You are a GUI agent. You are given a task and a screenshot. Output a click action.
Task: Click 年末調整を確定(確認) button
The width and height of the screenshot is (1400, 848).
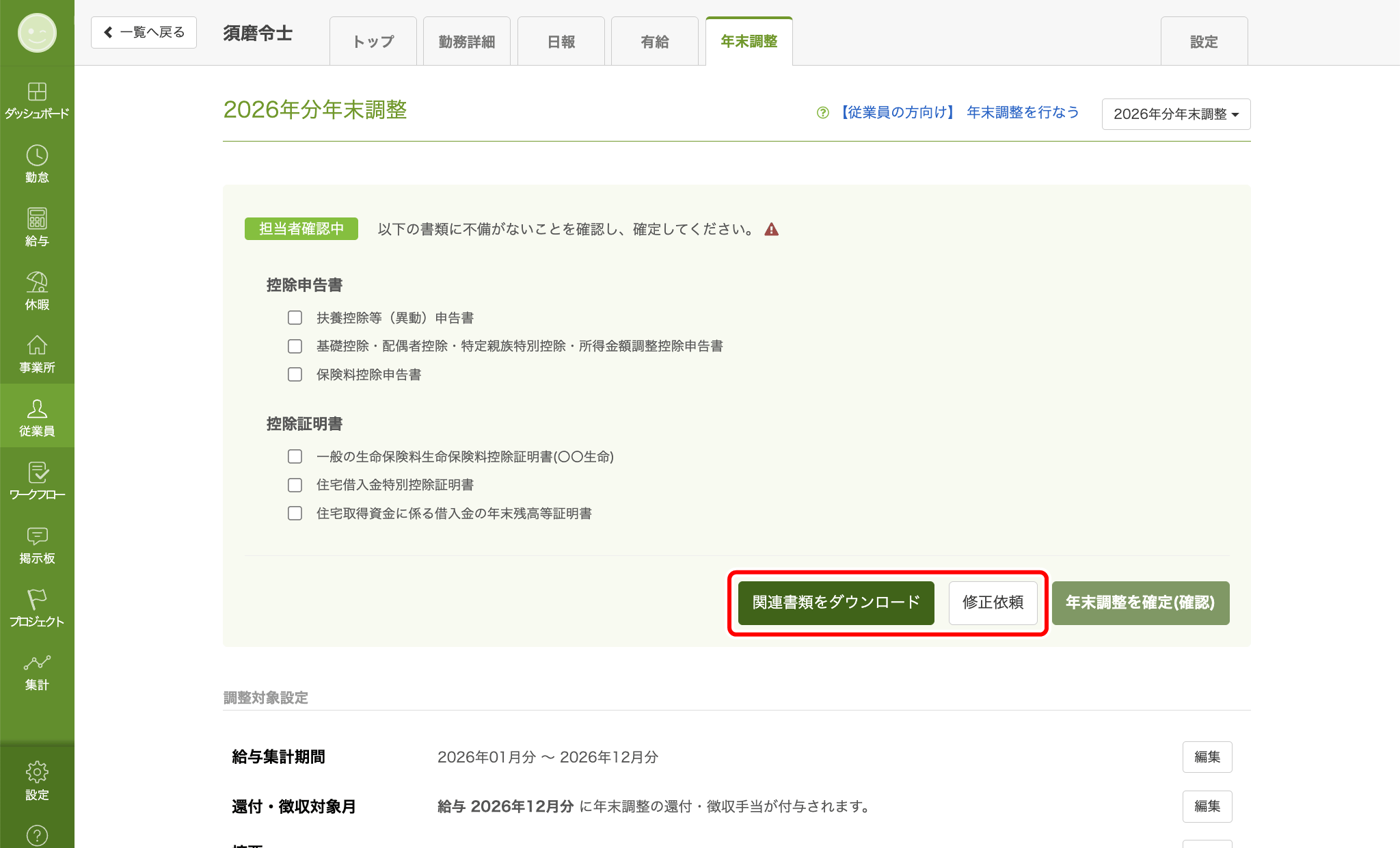tap(1140, 602)
